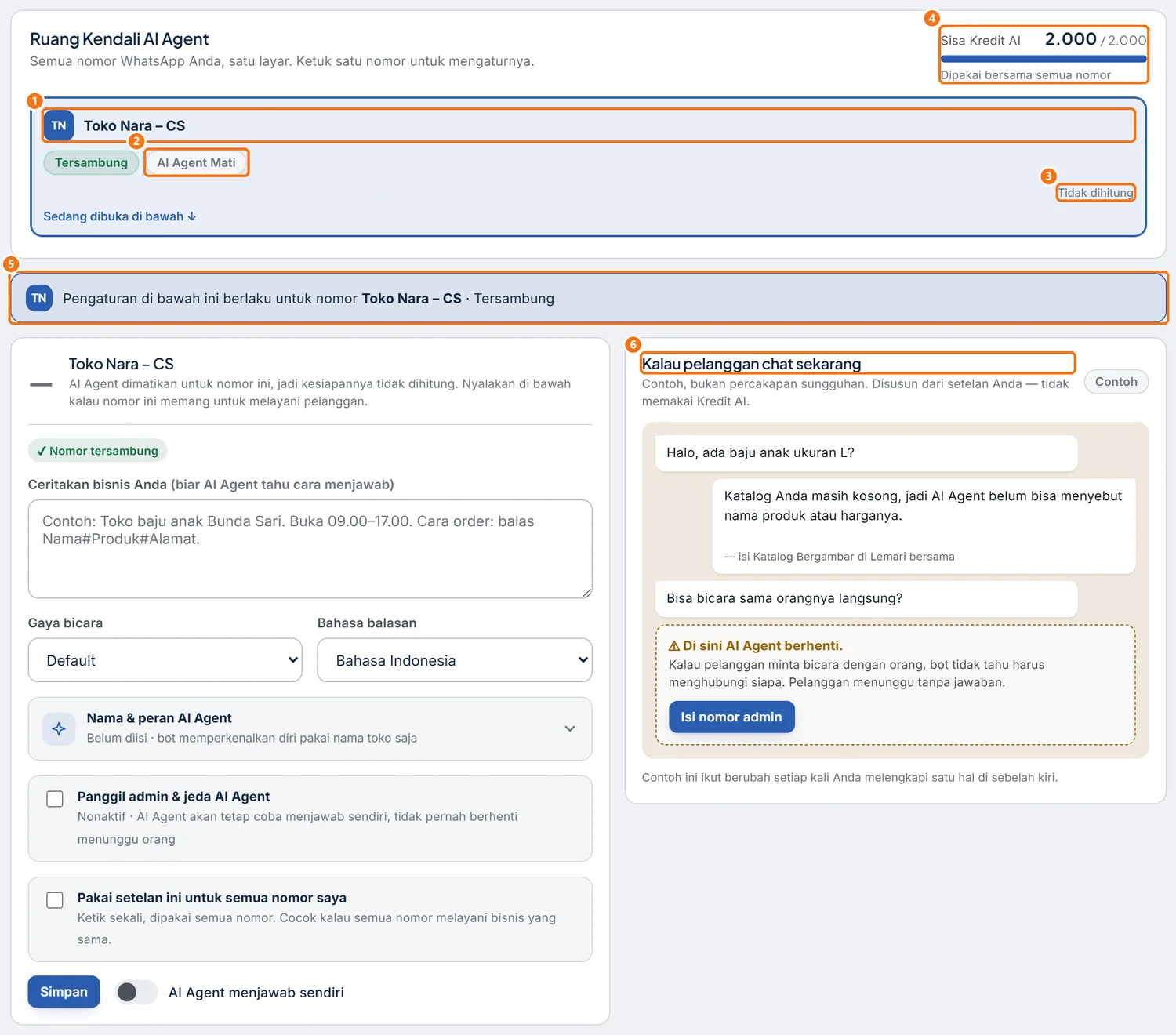Screen dimensions: 1176x1035
Task: Click the AI Agent Mati badge
Action: click(196, 162)
